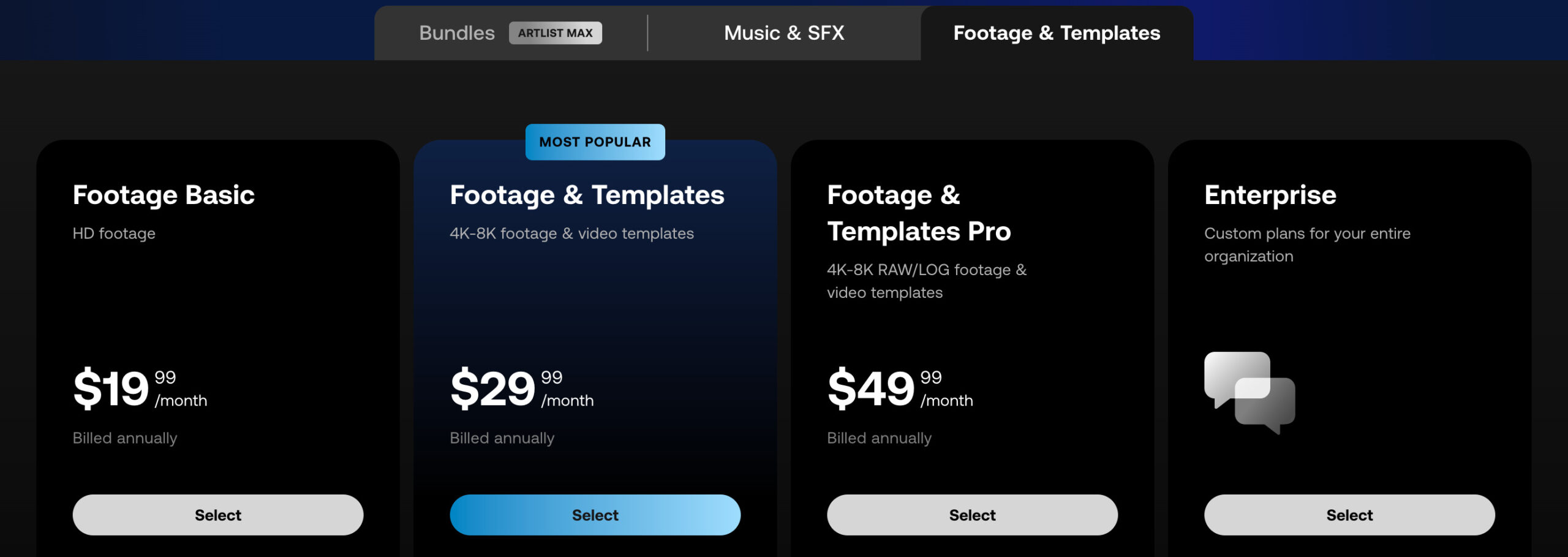Click the ARTLIST MAX badge
1568x557 pixels.
point(555,33)
